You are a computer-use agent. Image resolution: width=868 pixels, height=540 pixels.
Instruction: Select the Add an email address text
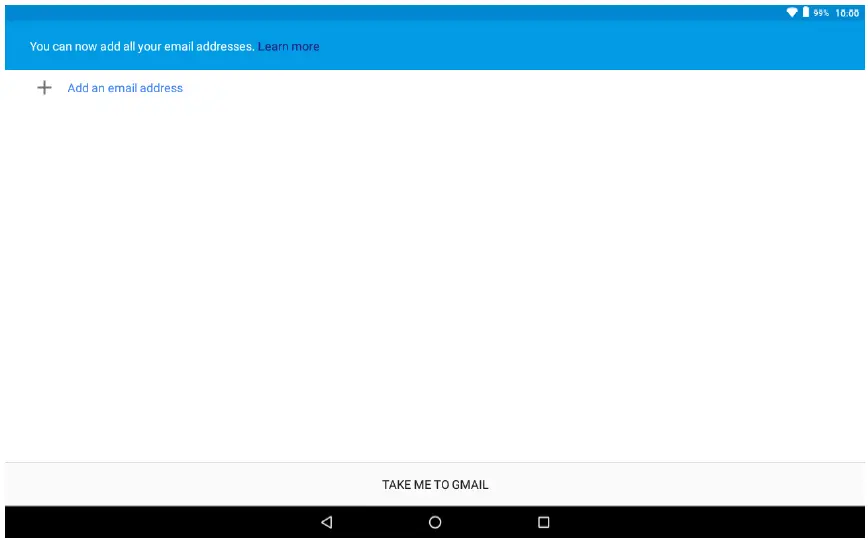click(x=125, y=88)
